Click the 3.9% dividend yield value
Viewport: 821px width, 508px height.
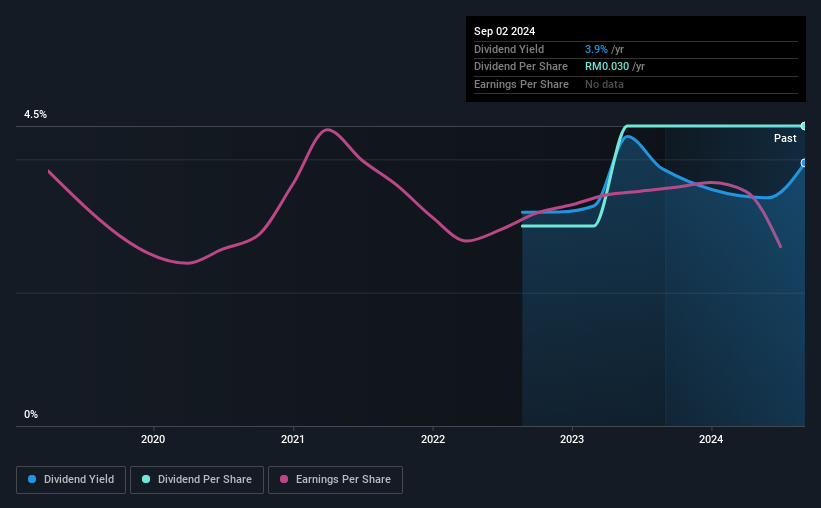pyautogui.click(x=596, y=49)
